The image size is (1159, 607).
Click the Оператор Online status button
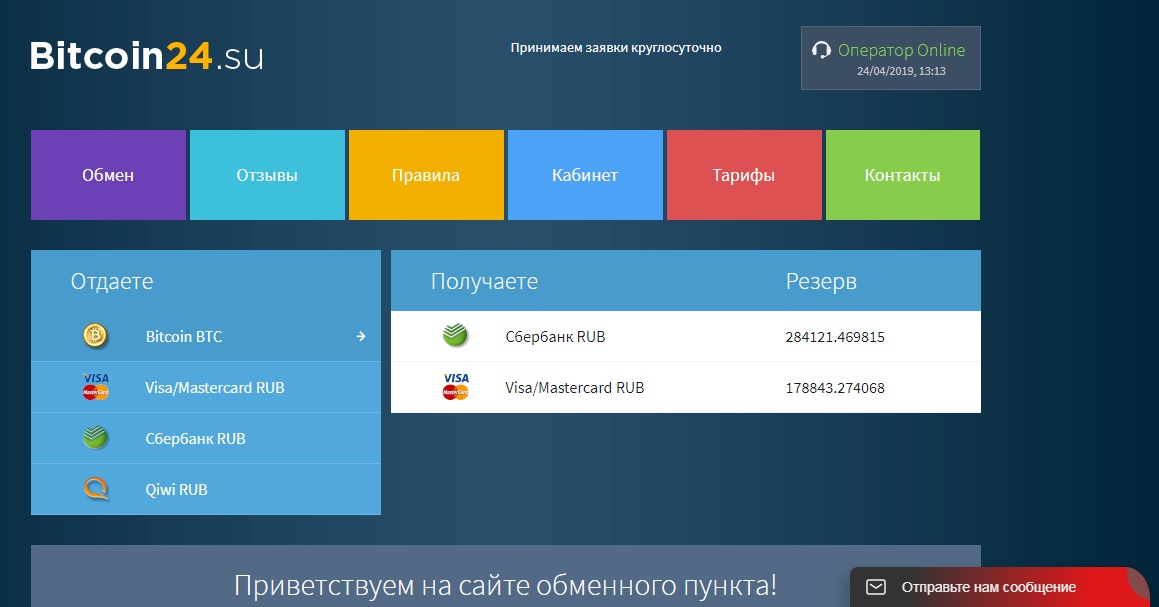(890, 58)
